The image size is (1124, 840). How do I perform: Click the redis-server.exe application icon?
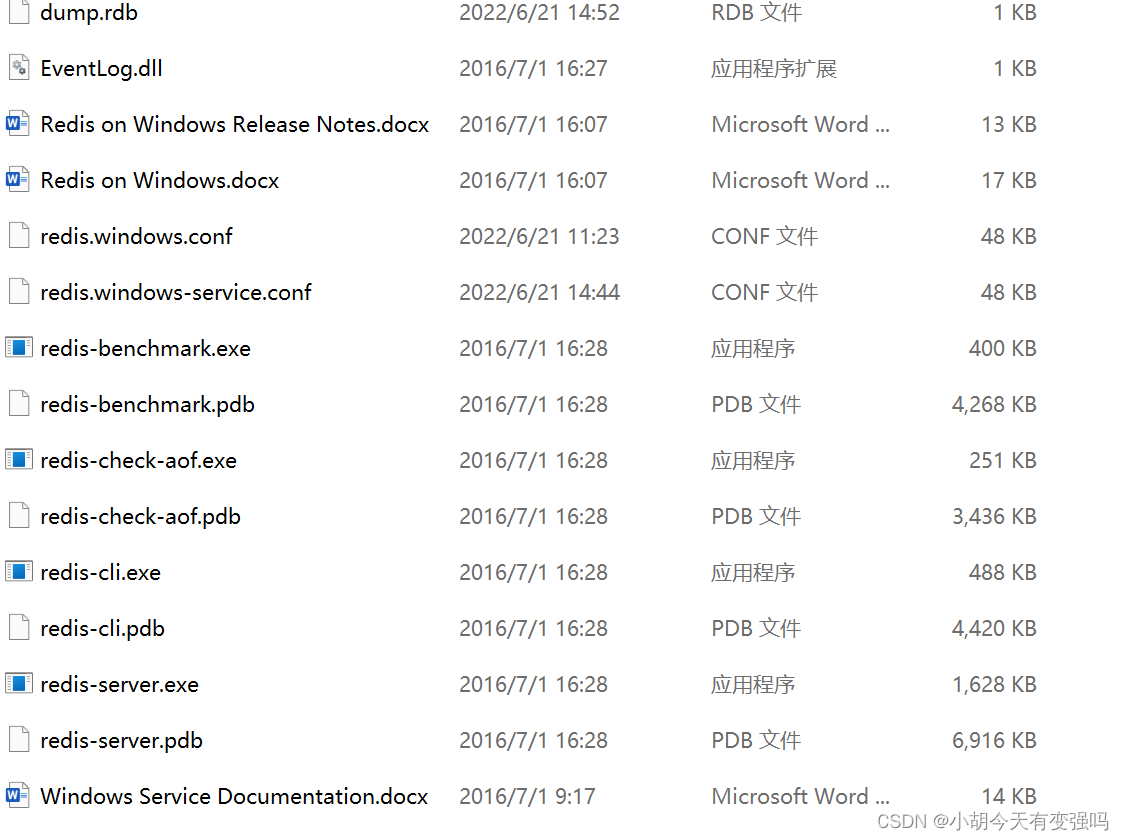(x=19, y=685)
